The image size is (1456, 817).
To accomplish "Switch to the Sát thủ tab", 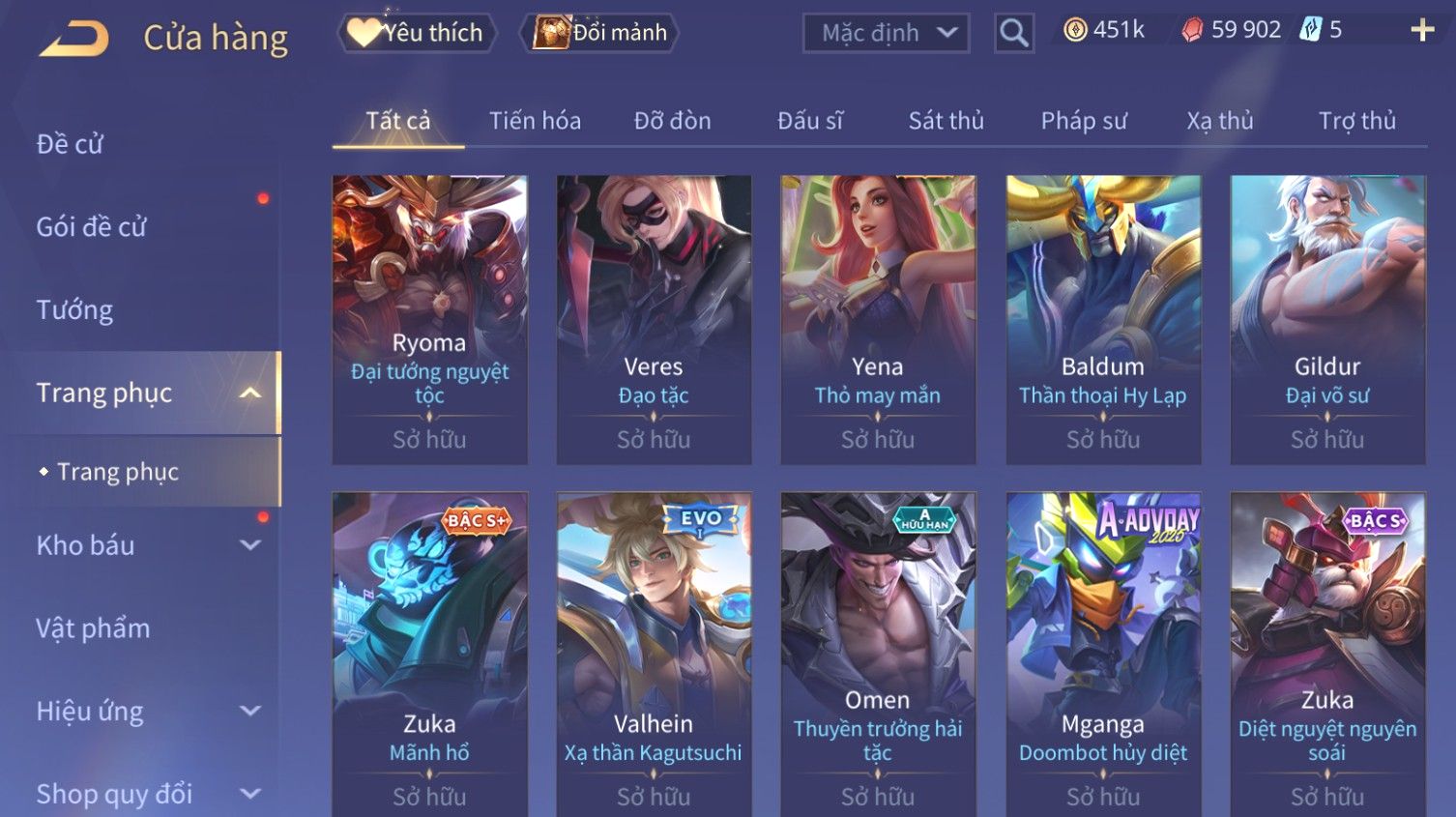I will point(946,121).
